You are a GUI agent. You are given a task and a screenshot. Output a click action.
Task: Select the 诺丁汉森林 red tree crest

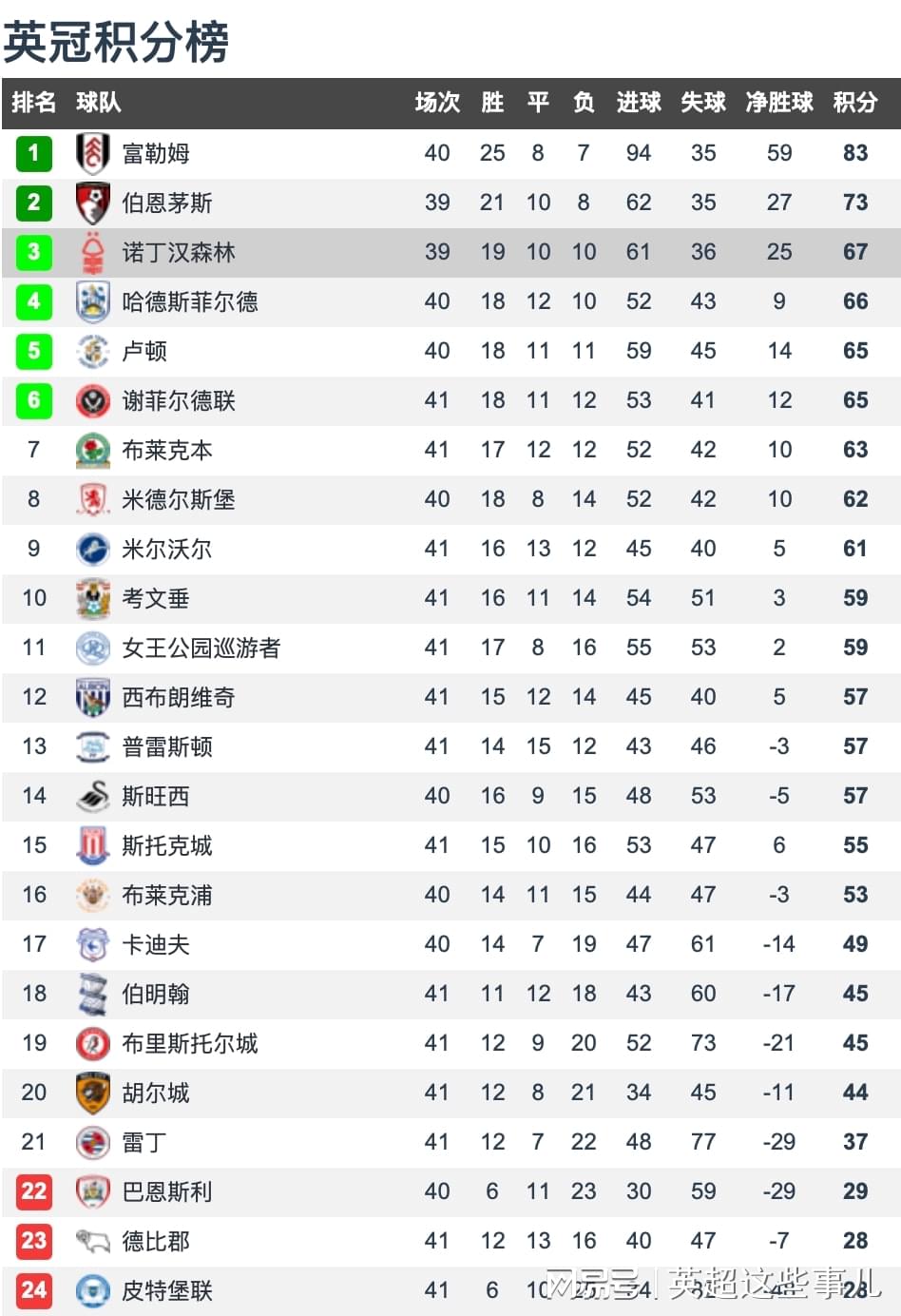click(92, 252)
